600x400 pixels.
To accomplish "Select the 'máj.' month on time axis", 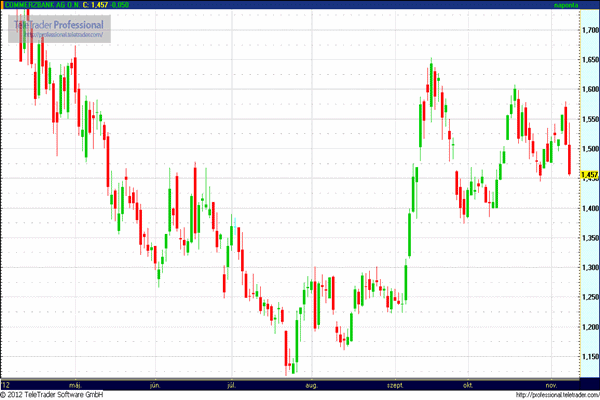I will tap(73, 383).
